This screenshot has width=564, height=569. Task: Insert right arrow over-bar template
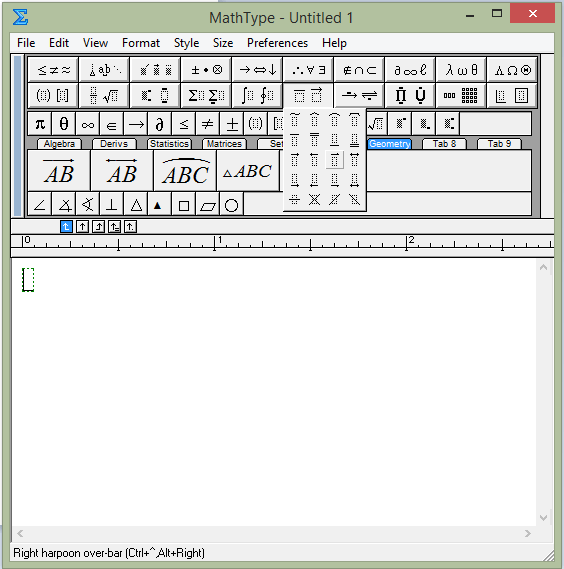click(295, 160)
